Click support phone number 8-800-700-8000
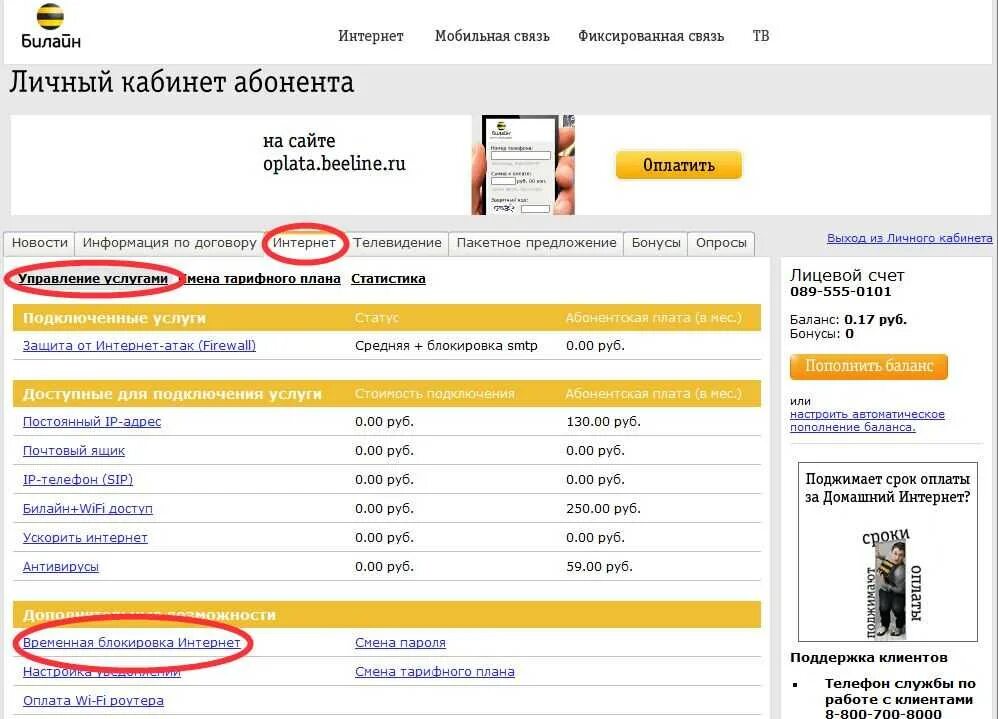 883,713
